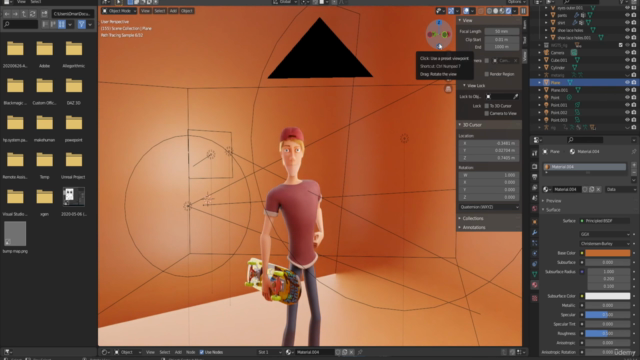
Task: Open the Tool settings properties tab
Action: [534, 153]
